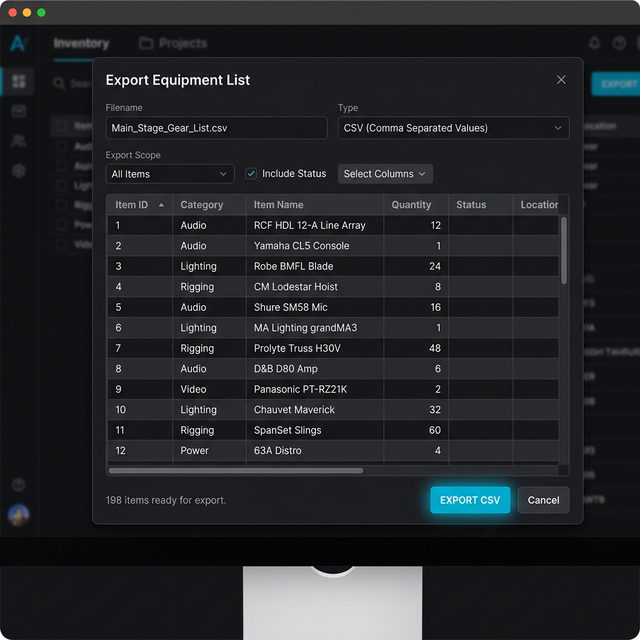Select the Prolyte Truss H30V cell

tap(314, 348)
